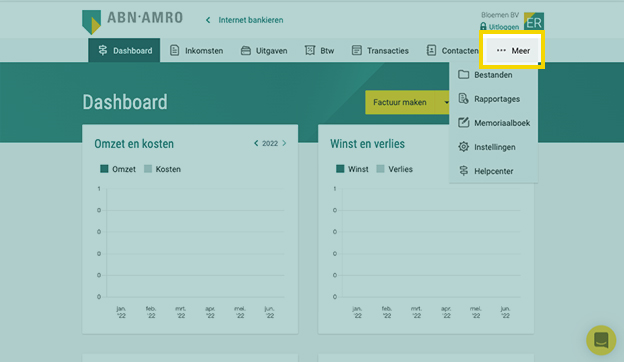Open the chat bubble icon

601,340
